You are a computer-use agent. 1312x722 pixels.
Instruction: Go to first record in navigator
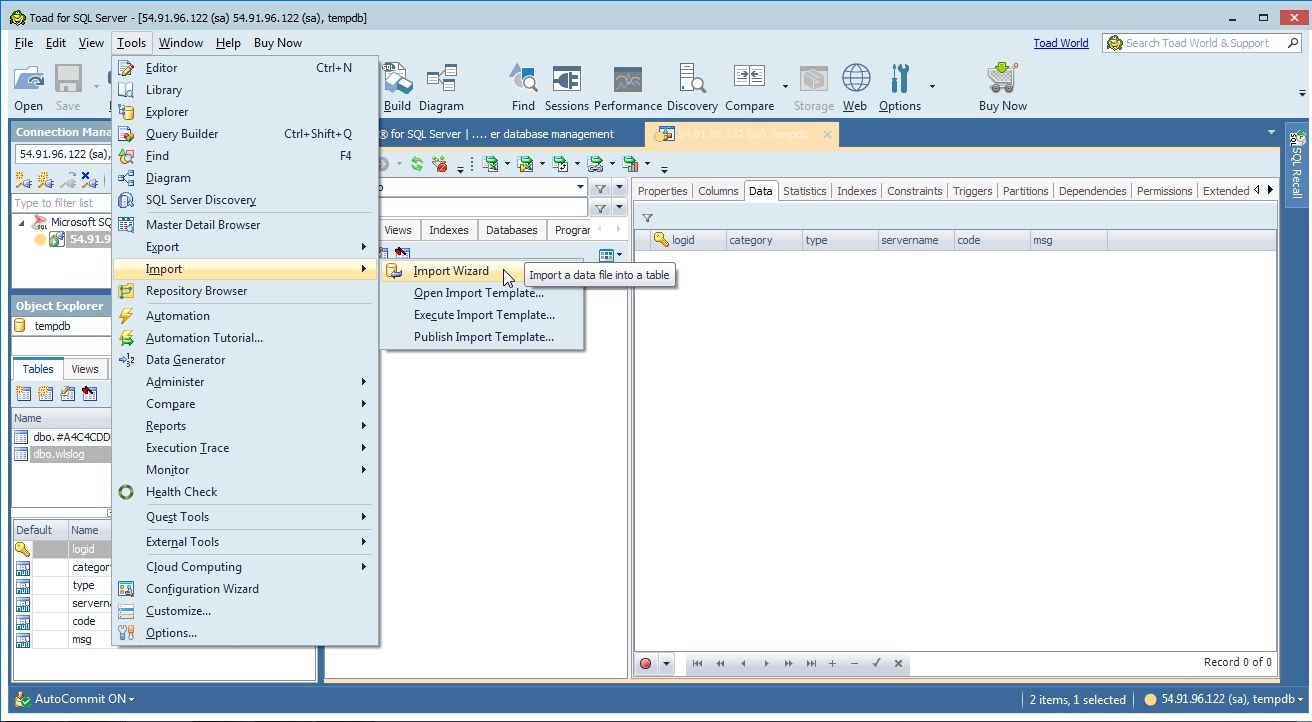click(x=697, y=663)
